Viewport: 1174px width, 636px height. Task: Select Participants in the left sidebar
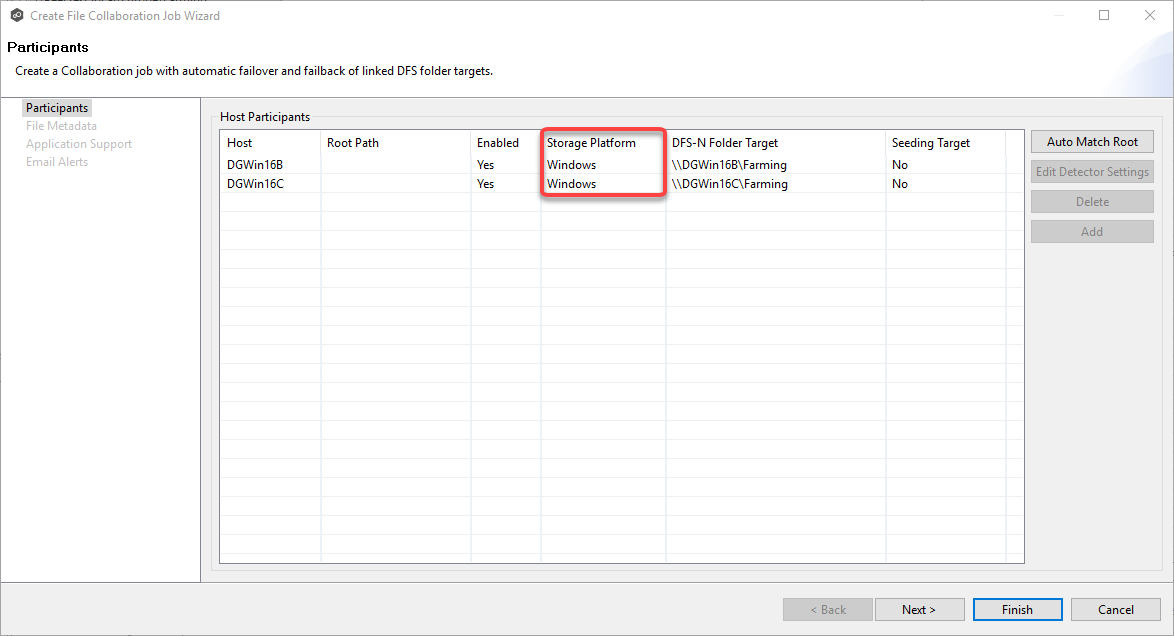coord(56,107)
